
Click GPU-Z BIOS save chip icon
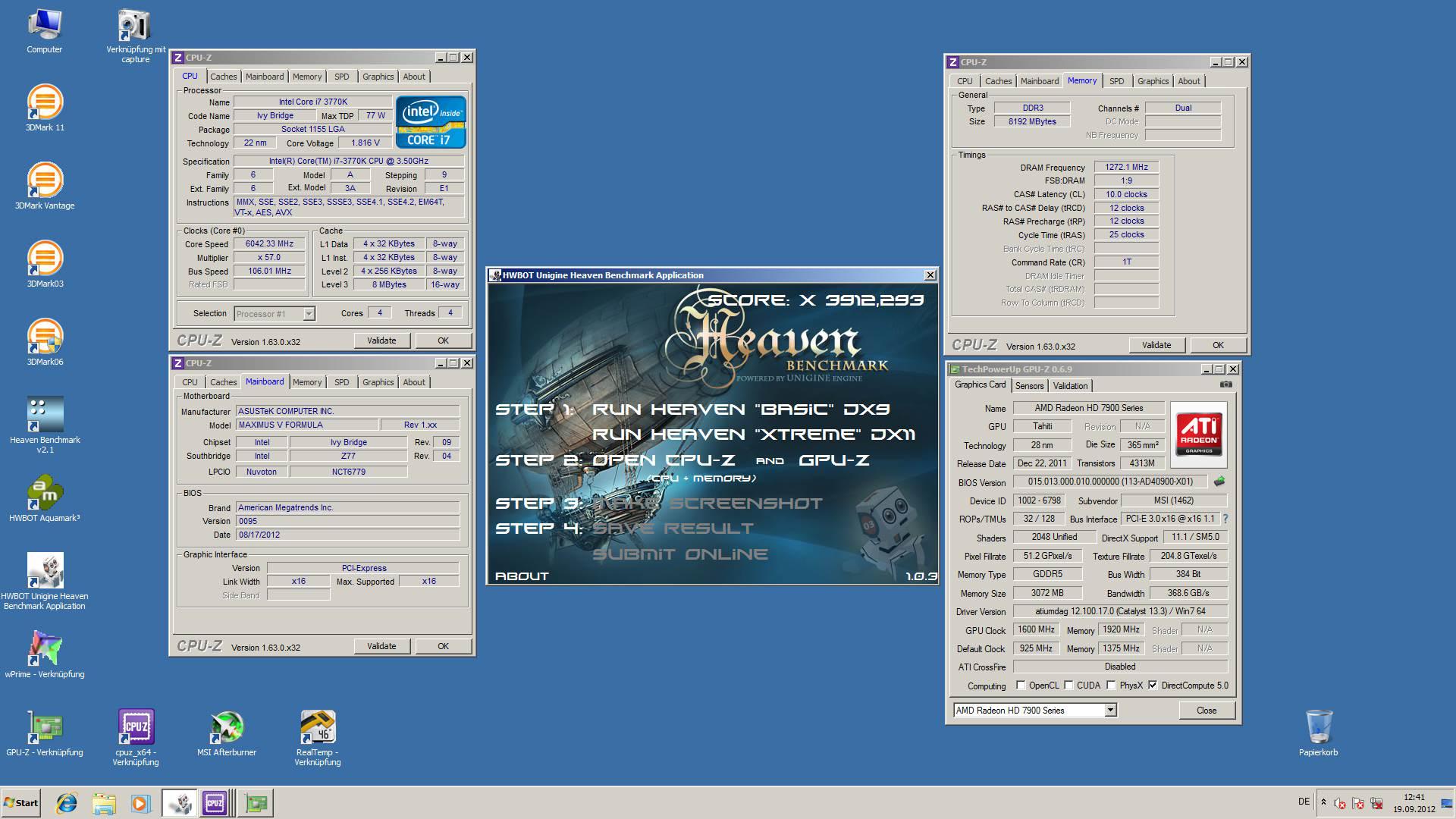pyautogui.click(x=1219, y=482)
